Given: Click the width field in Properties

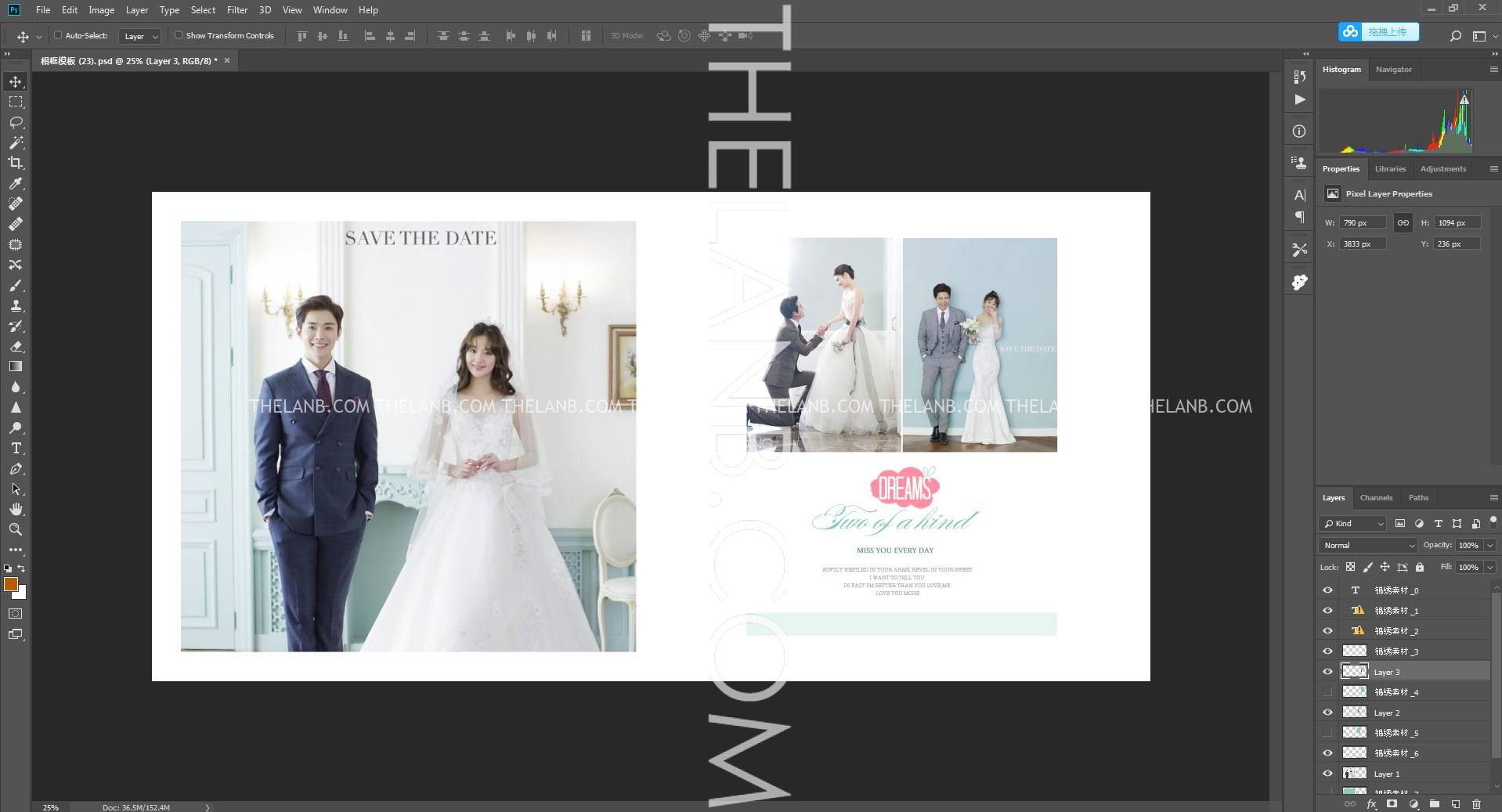Looking at the screenshot, I should pyautogui.click(x=1363, y=223).
